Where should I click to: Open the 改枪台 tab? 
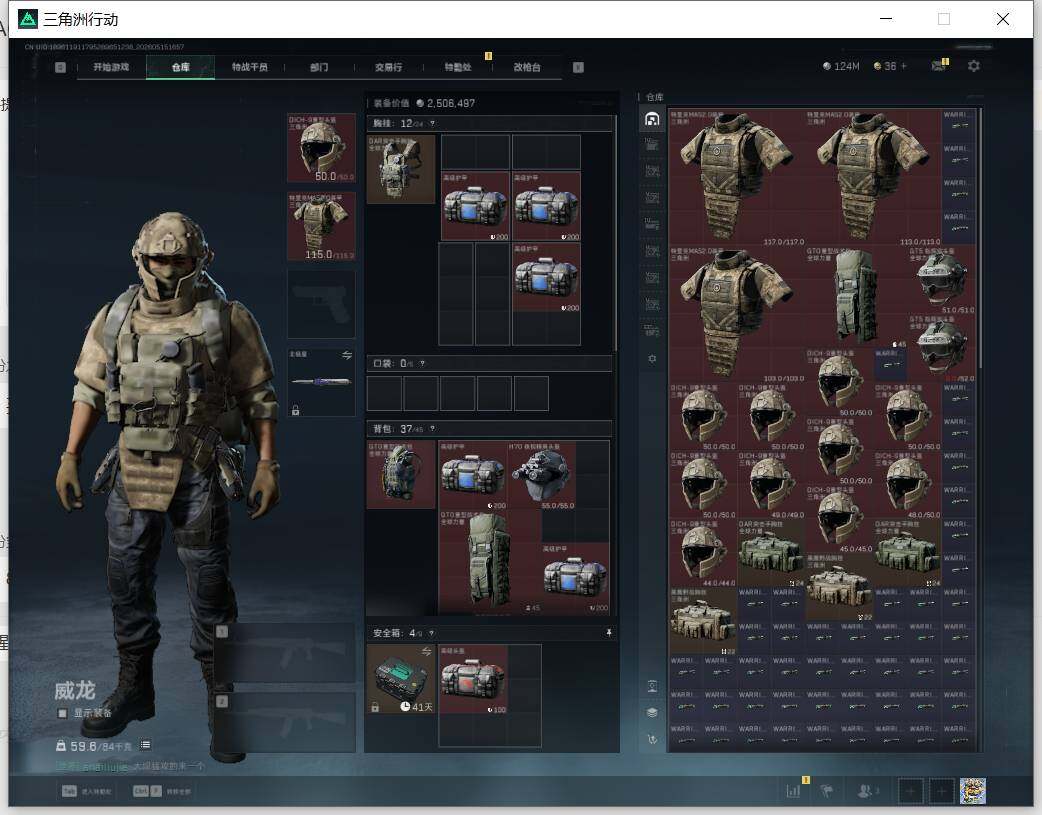coord(527,67)
